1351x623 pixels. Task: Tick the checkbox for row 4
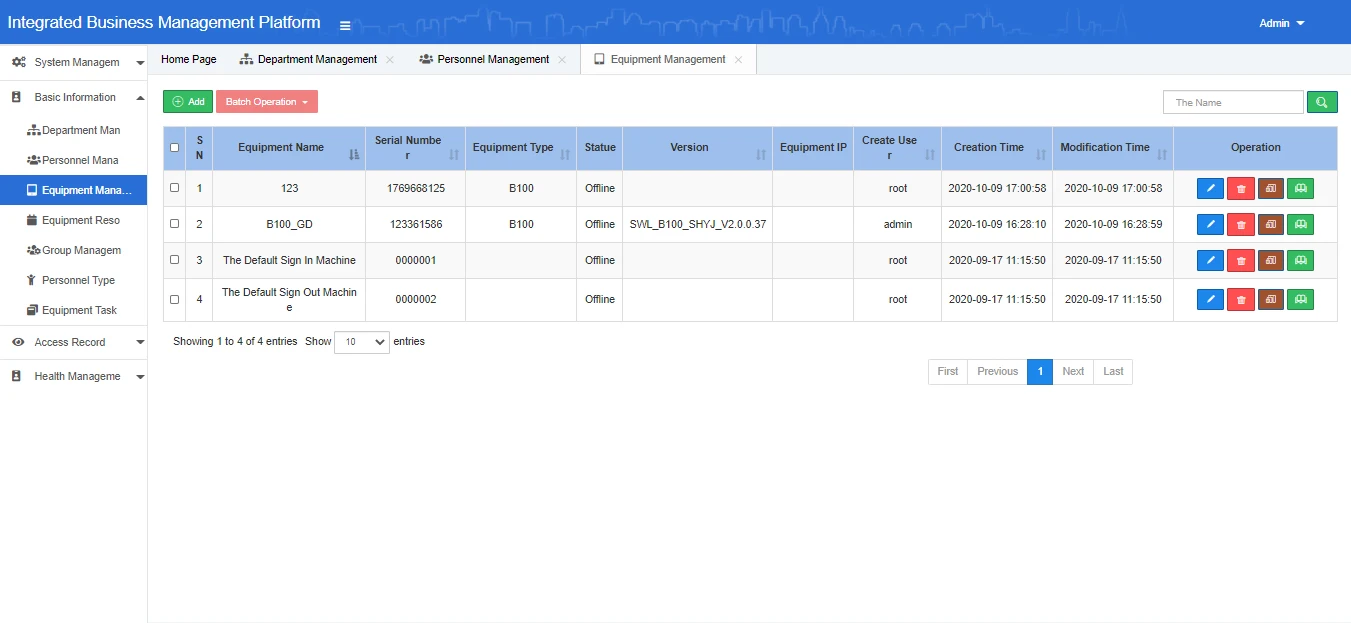[174, 299]
